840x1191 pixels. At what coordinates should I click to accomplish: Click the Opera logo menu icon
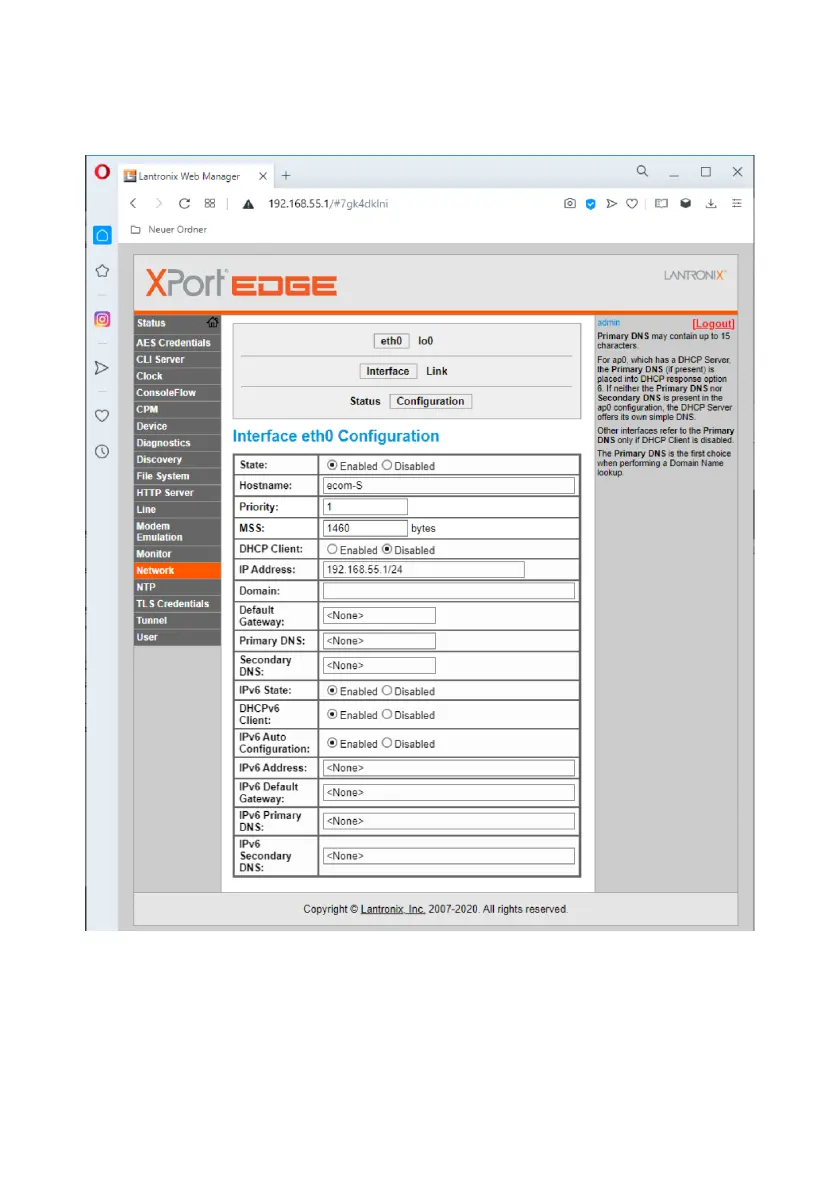[102, 172]
